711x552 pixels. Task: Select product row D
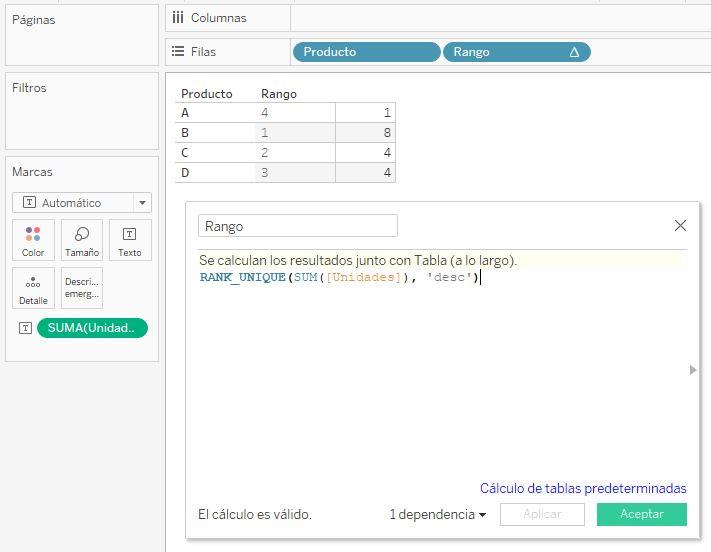[x=185, y=172]
